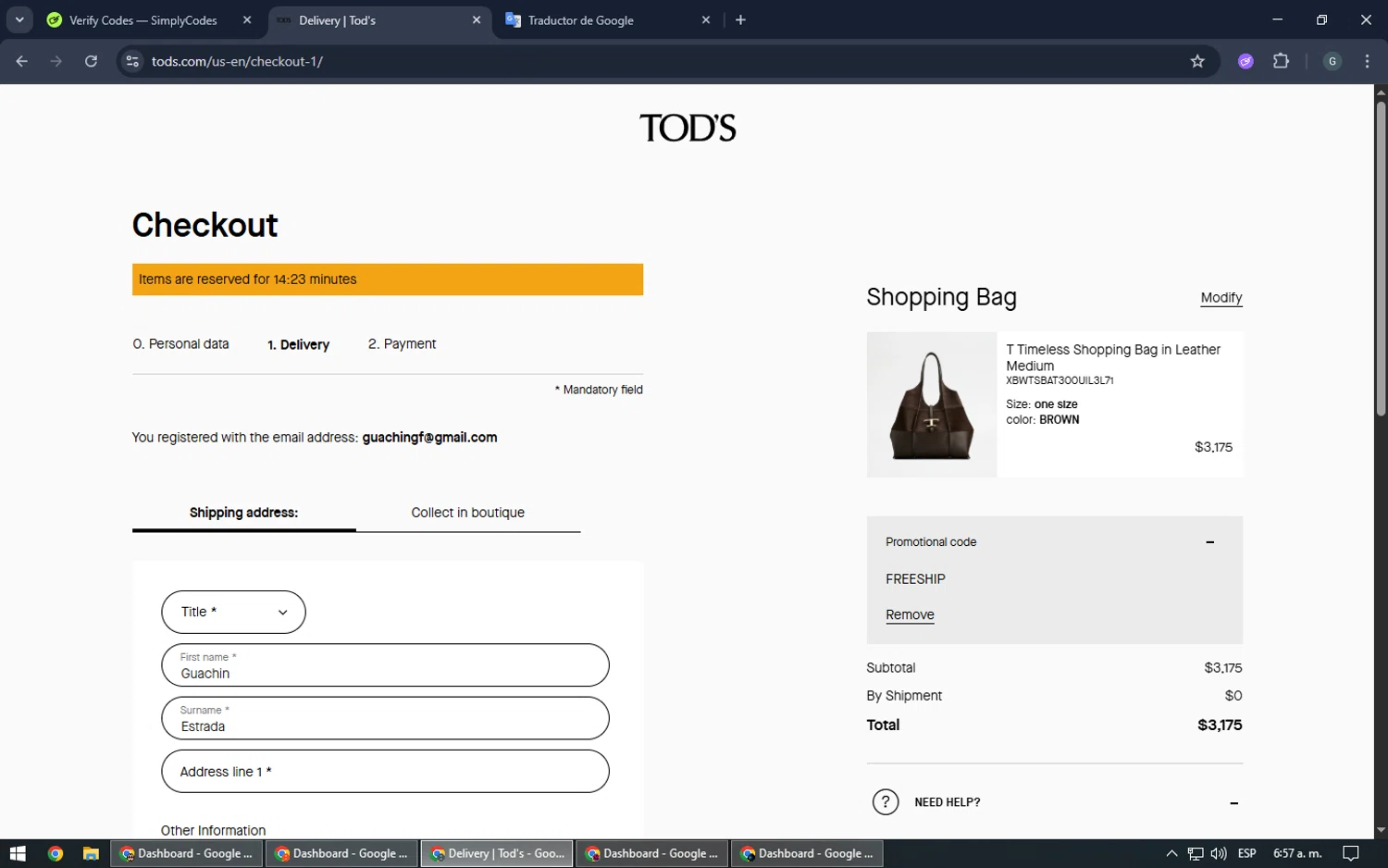Image resolution: width=1388 pixels, height=868 pixels.
Task: Open the clock showing 6:57 a. m.
Action: [x=1297, y=853]
